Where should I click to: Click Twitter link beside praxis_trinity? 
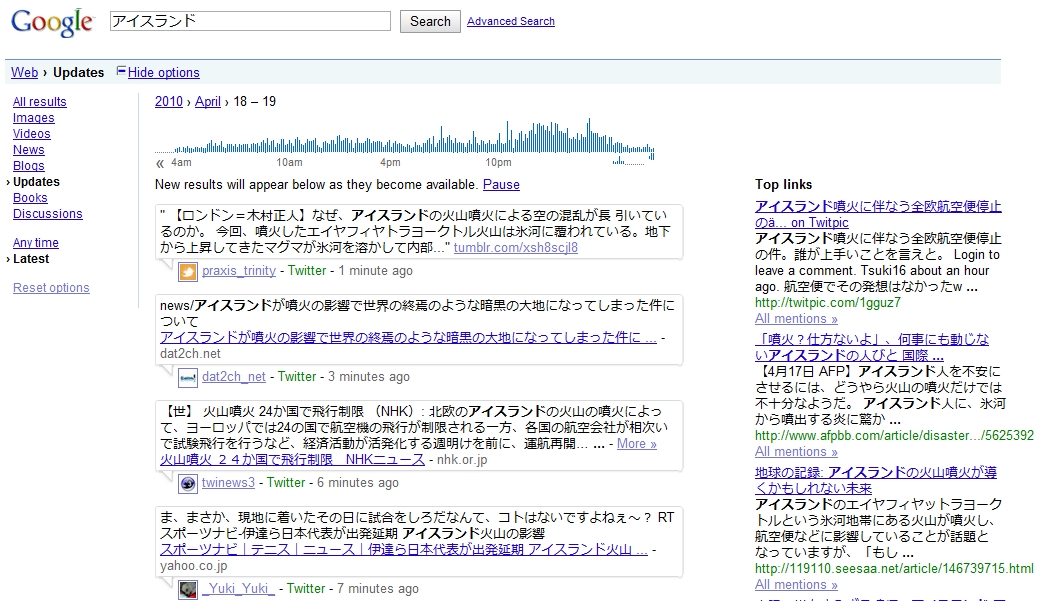[x=307, y=271]
